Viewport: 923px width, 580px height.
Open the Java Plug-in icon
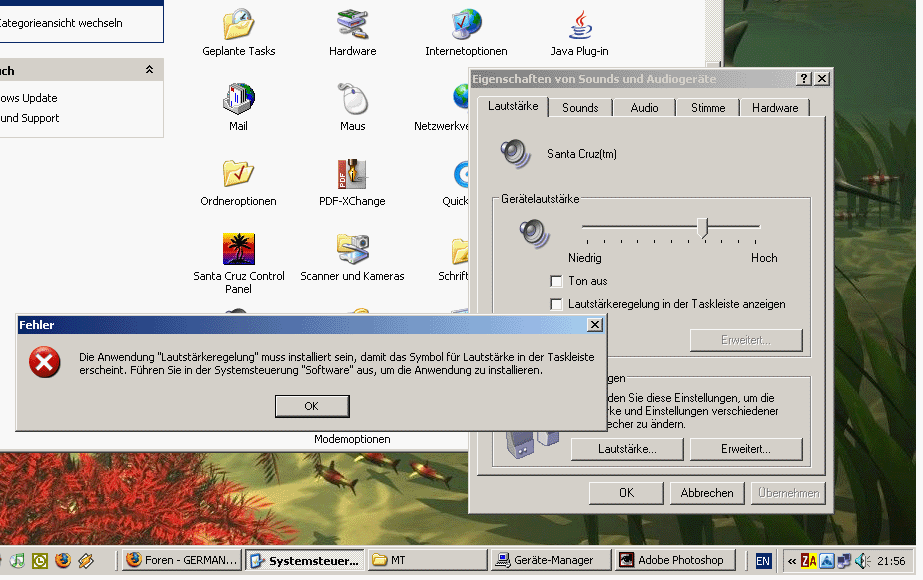tap(579, 25)
